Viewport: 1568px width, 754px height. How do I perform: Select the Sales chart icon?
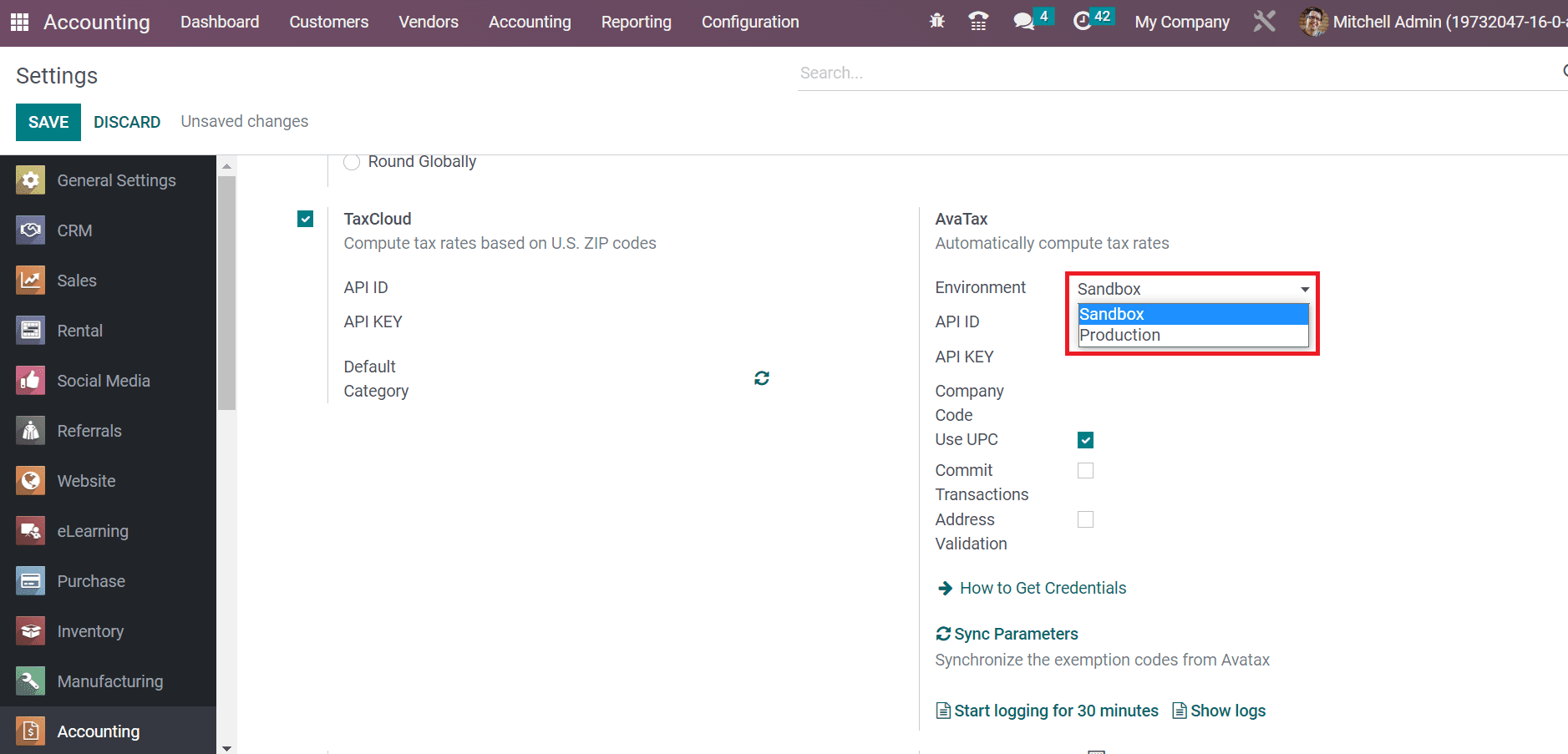pyautogui.click(x=31, y=281)
